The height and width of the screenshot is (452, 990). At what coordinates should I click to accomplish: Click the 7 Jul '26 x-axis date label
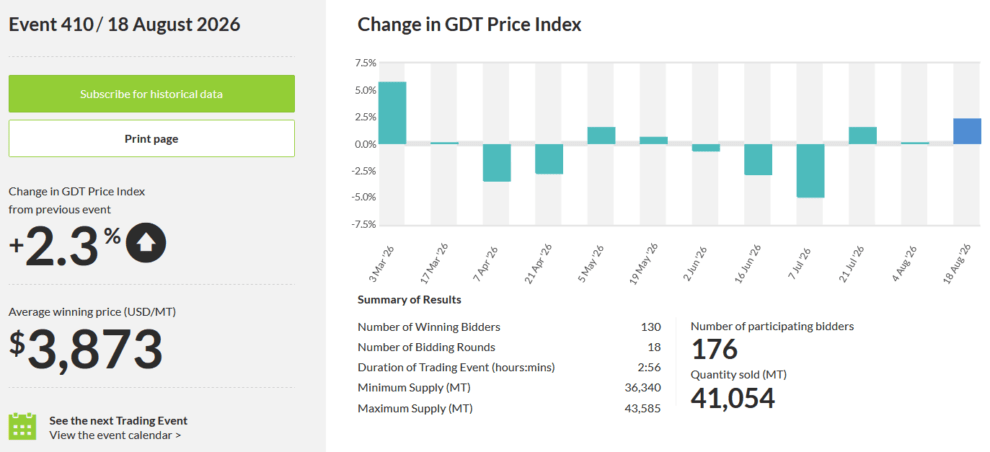(802, 266)
